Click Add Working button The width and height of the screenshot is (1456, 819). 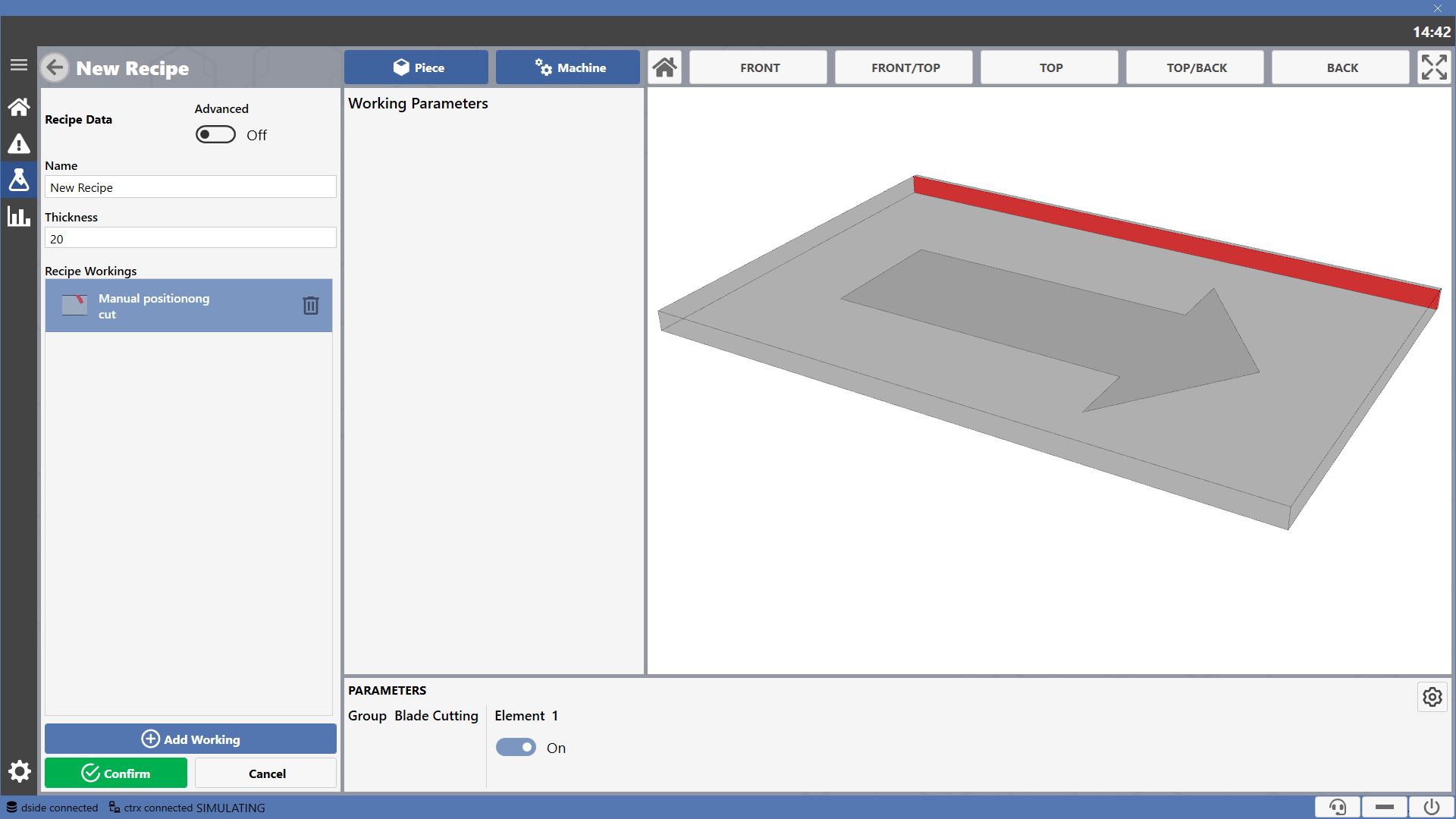pyautogui.click(x=190, y=739)
